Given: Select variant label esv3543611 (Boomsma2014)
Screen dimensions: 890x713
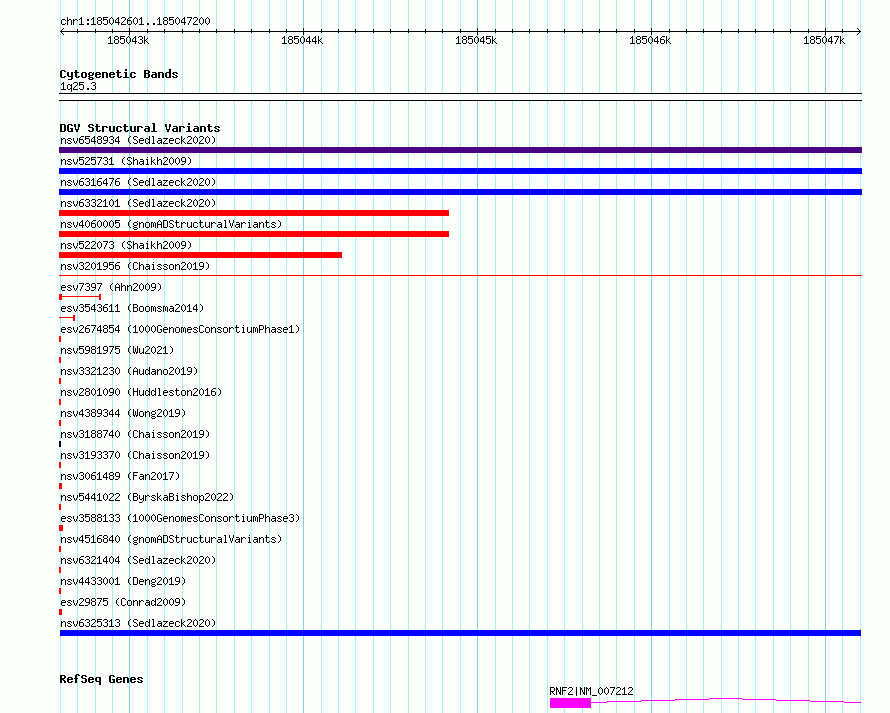Looking at the screenshot, I should click(132, 308).
